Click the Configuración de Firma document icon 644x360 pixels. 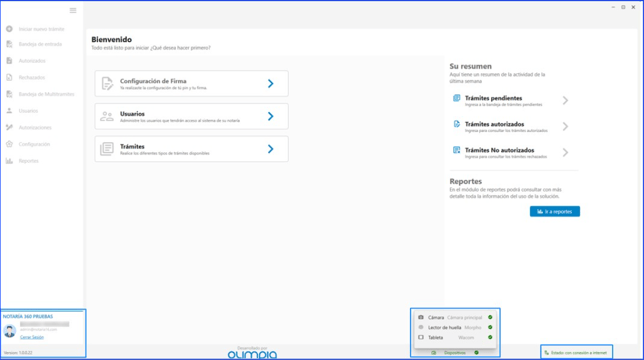click(107, 83)
